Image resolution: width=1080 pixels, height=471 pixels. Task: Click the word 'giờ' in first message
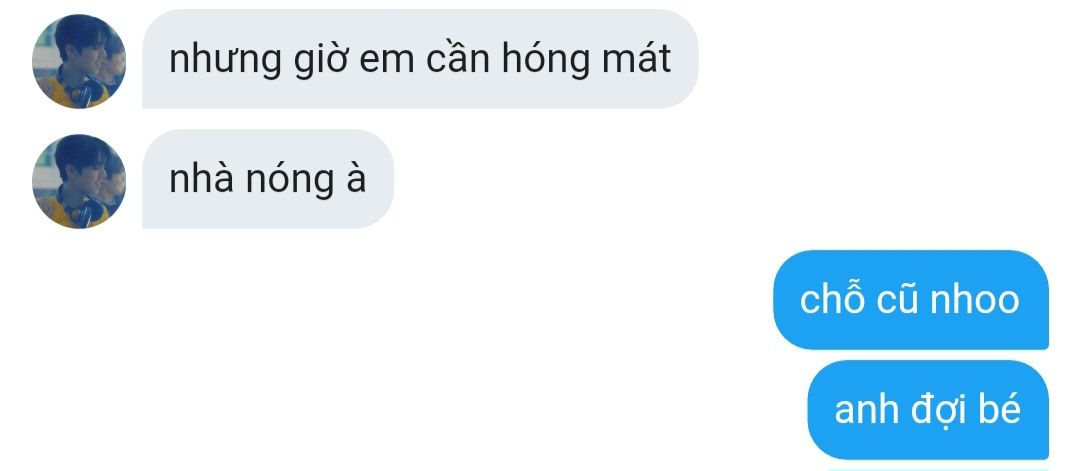click(x=320, y=61)
